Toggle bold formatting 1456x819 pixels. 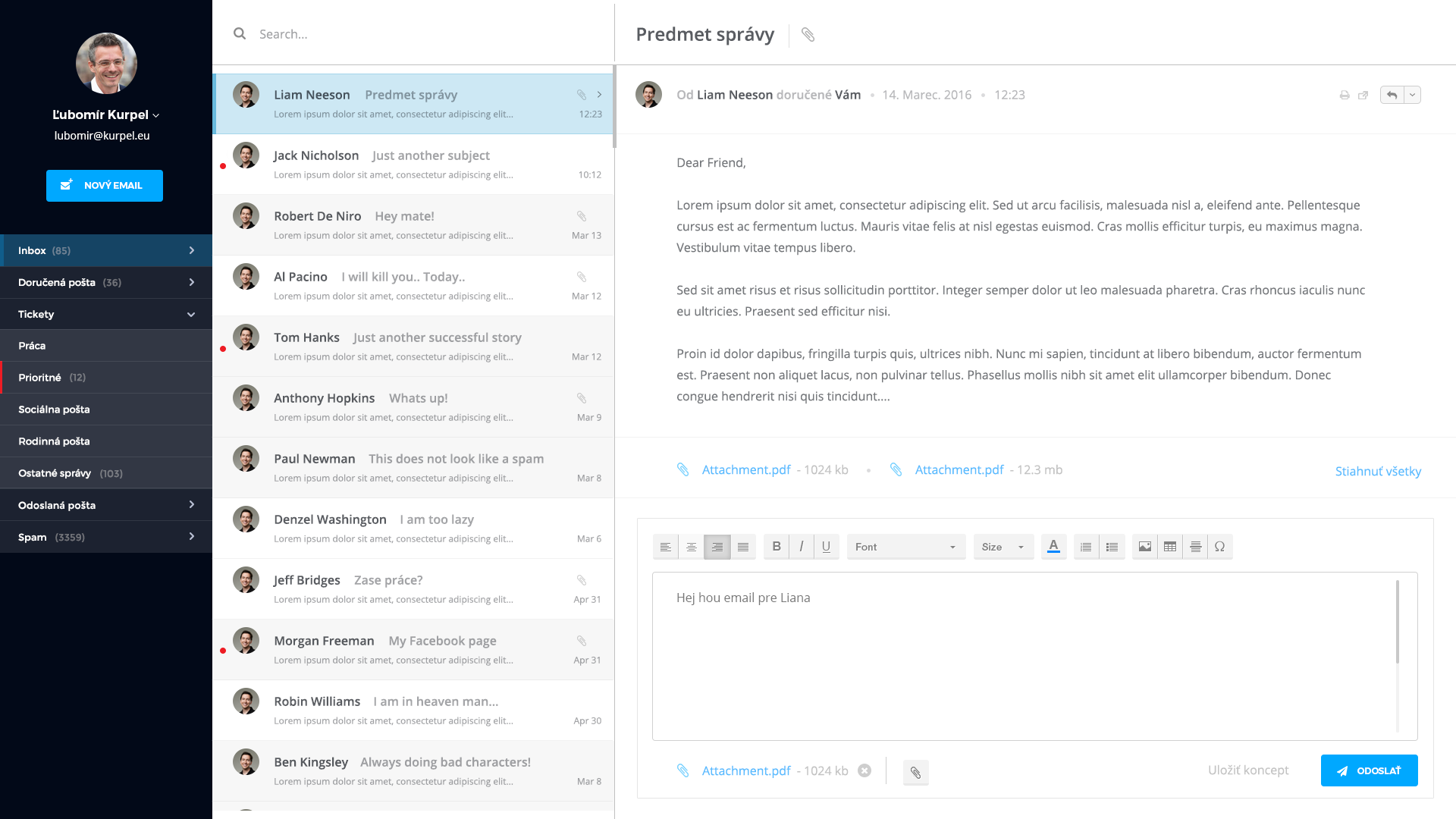(x=776, y=547)
